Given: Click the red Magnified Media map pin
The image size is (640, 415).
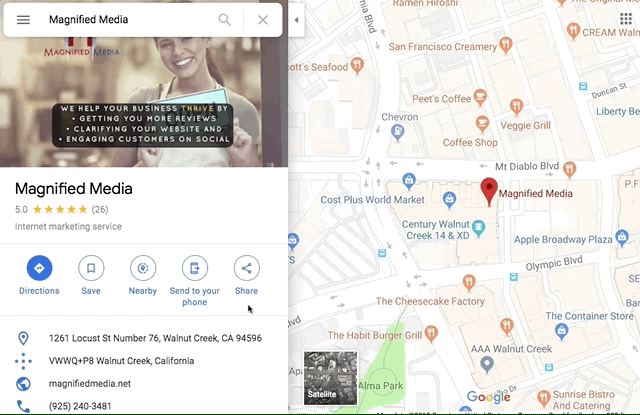Looking at the screenshot, I should coord(488,190).
